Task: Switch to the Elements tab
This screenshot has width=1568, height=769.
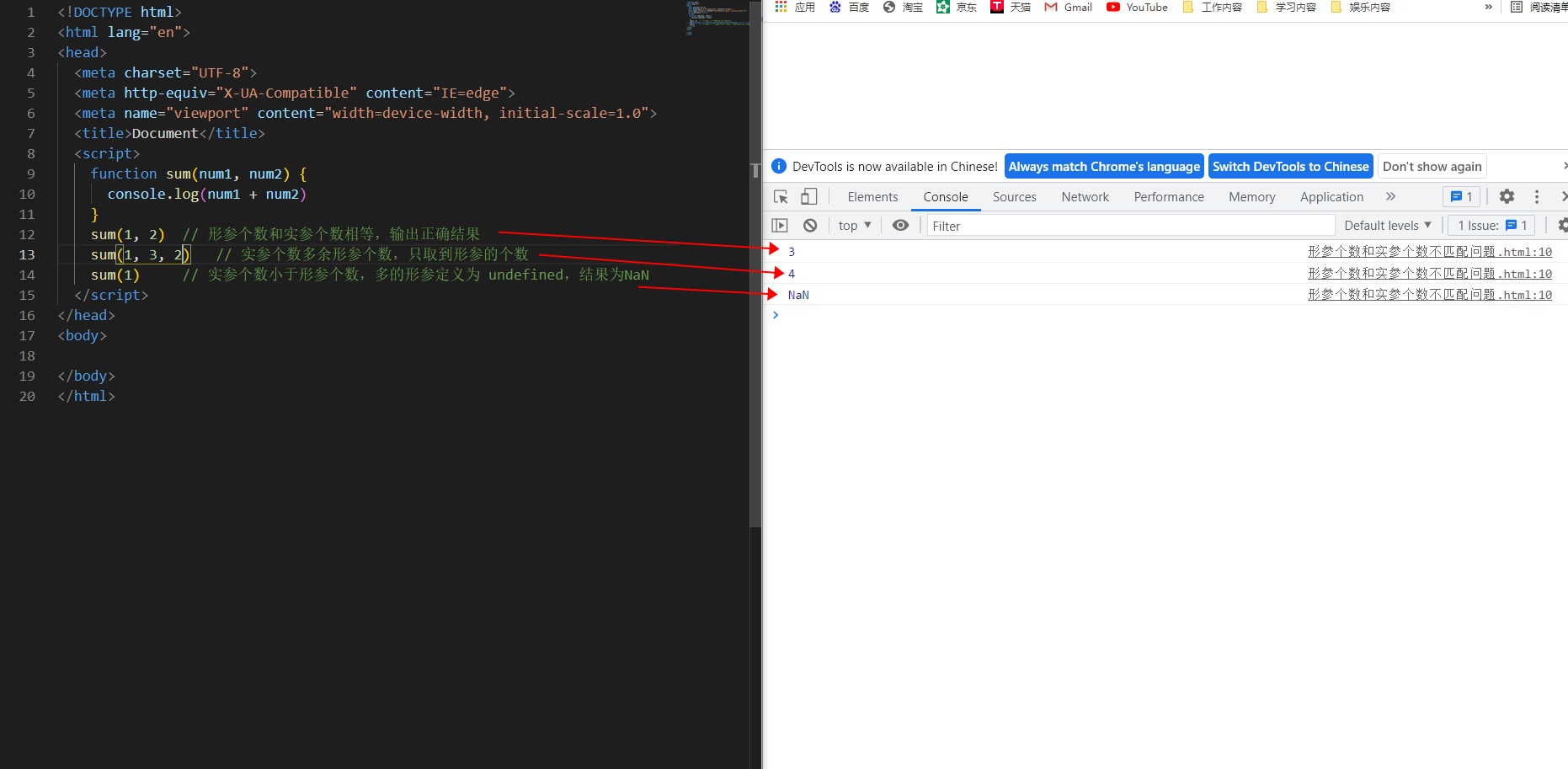Action: pos(872,197)
